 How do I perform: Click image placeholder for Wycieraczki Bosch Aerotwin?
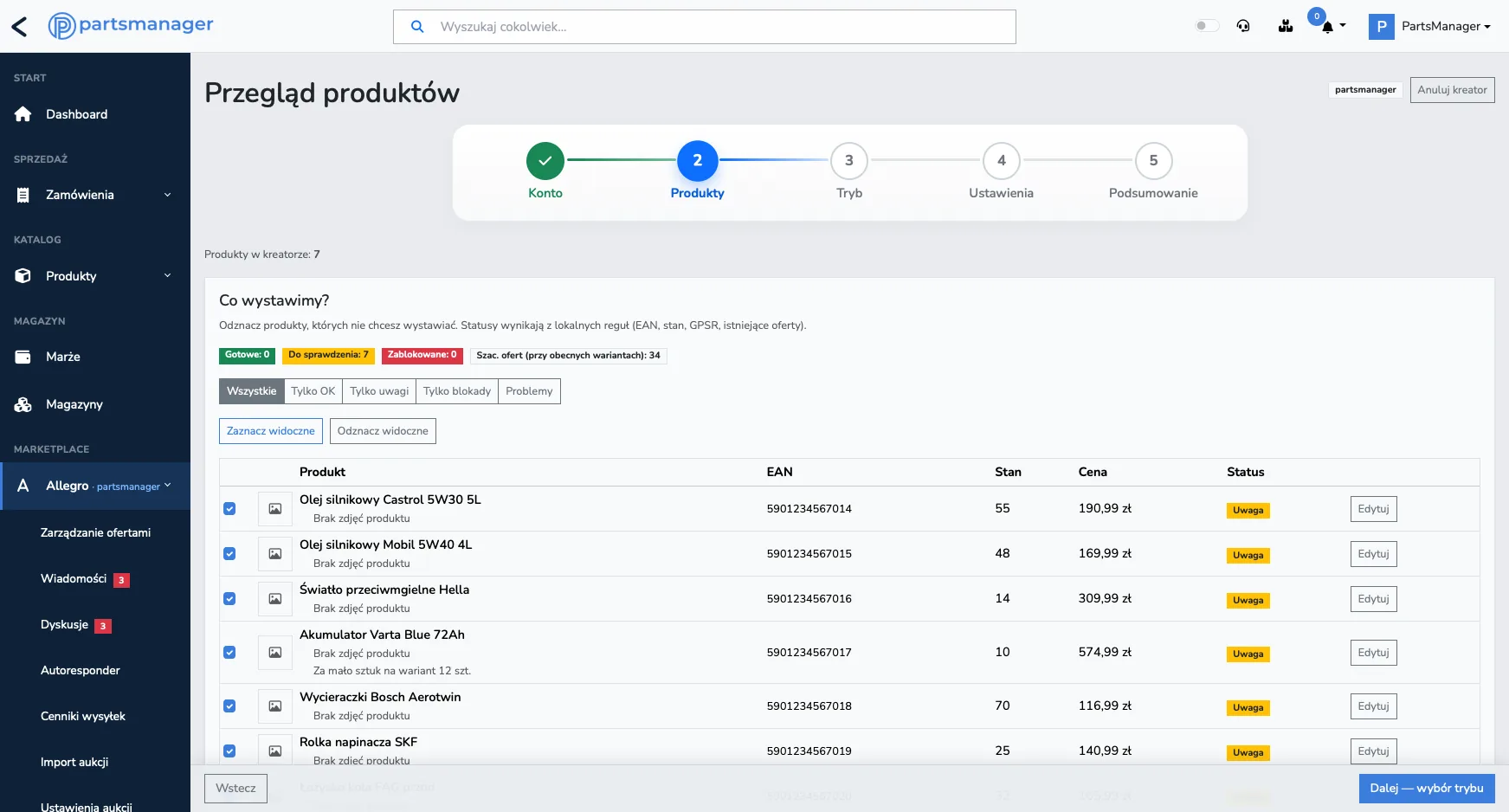[274, 706]
